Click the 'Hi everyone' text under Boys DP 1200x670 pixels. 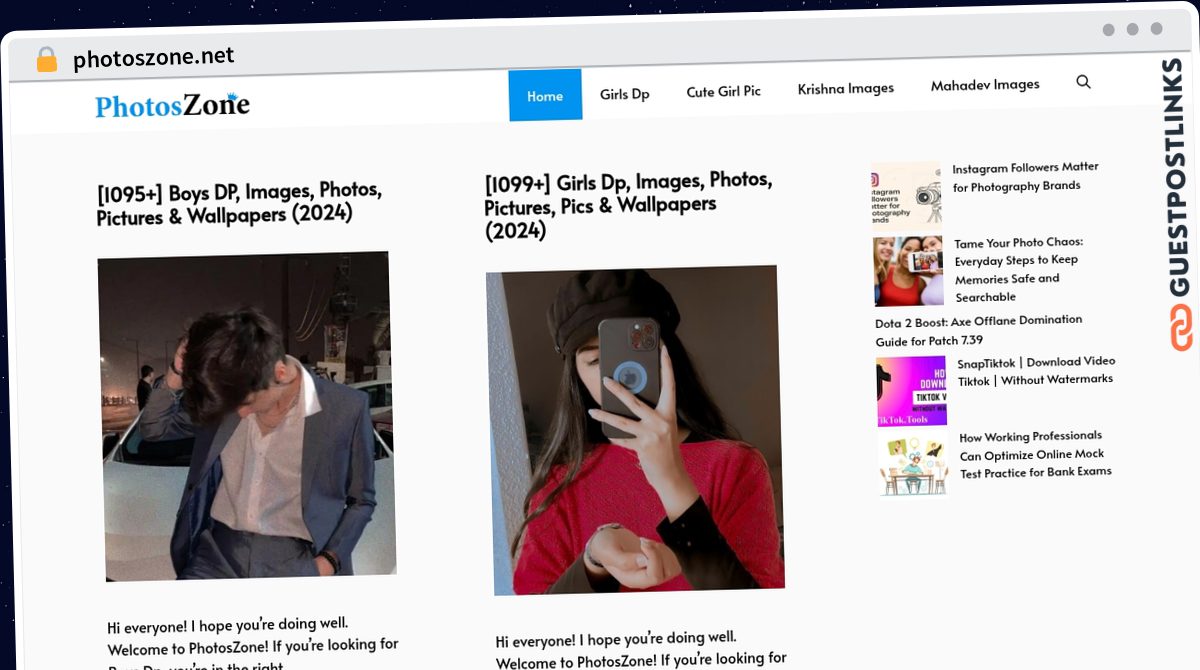tap(253, 645)
